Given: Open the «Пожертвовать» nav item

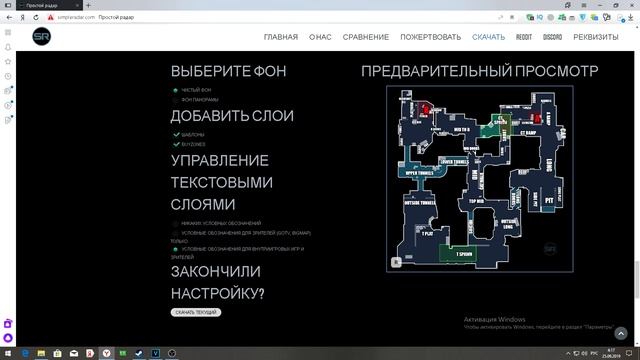Looking at the screenshot, I should (431, 37).
